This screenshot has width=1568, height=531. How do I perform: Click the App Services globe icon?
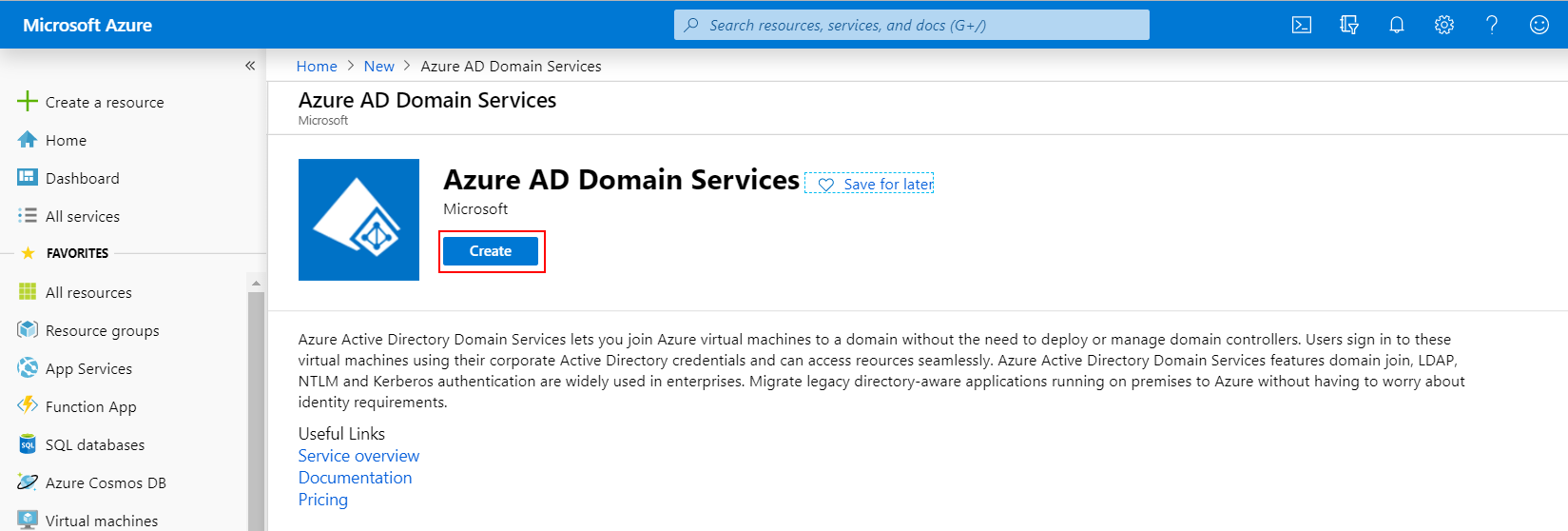pos(28,367)
